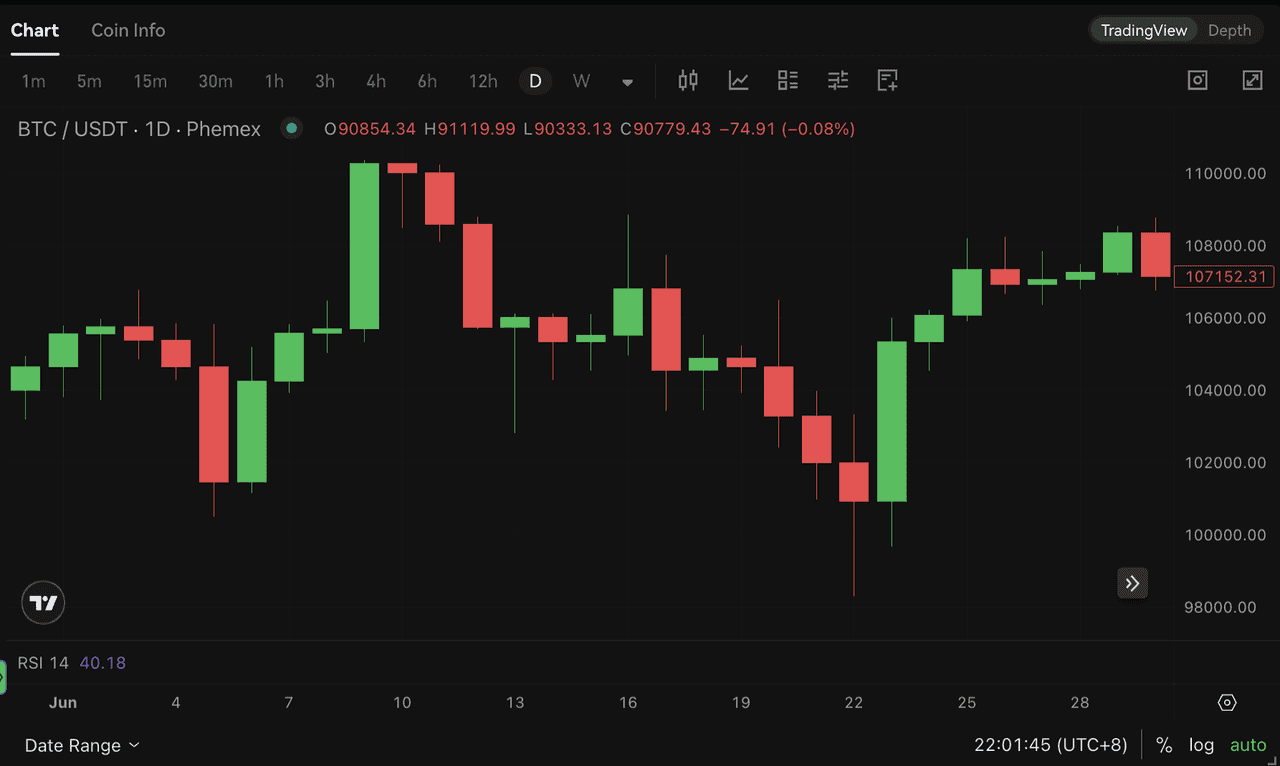Click the timeline settings hexagon icon

[1227, 702]
